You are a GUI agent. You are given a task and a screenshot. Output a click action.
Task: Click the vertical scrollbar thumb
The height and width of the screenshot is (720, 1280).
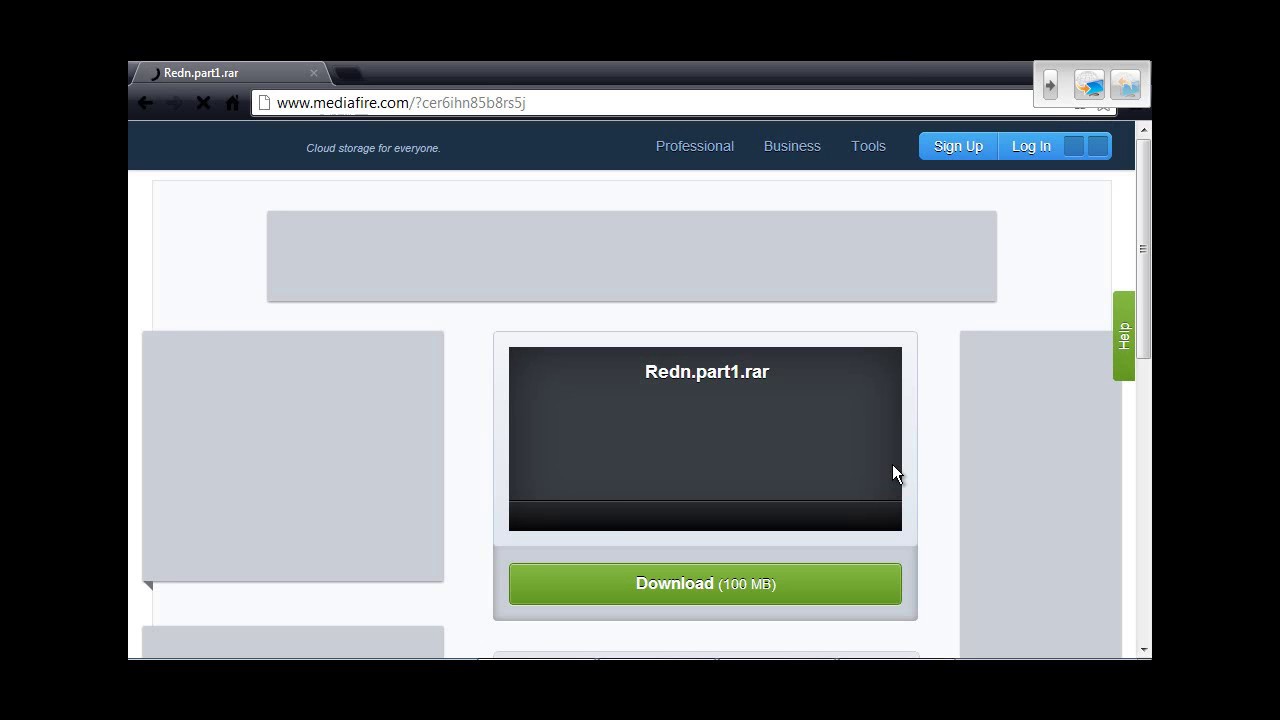[x=1144, y=248]
